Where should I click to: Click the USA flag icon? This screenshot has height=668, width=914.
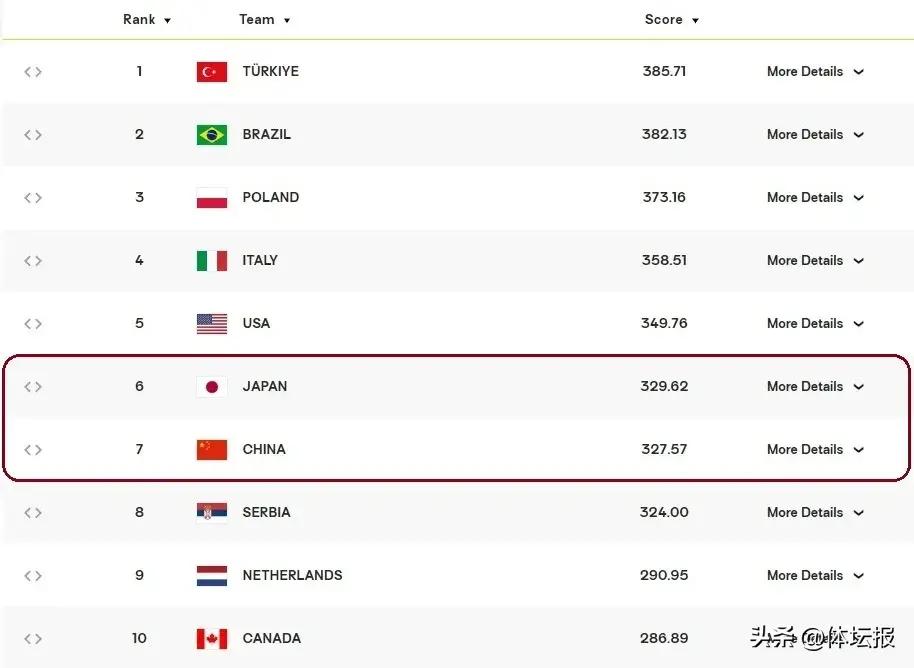coord(211,324)
